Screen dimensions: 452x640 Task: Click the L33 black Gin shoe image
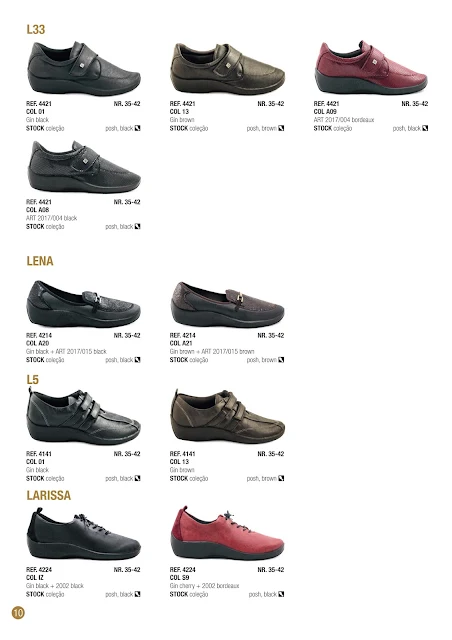click(84, 69)
